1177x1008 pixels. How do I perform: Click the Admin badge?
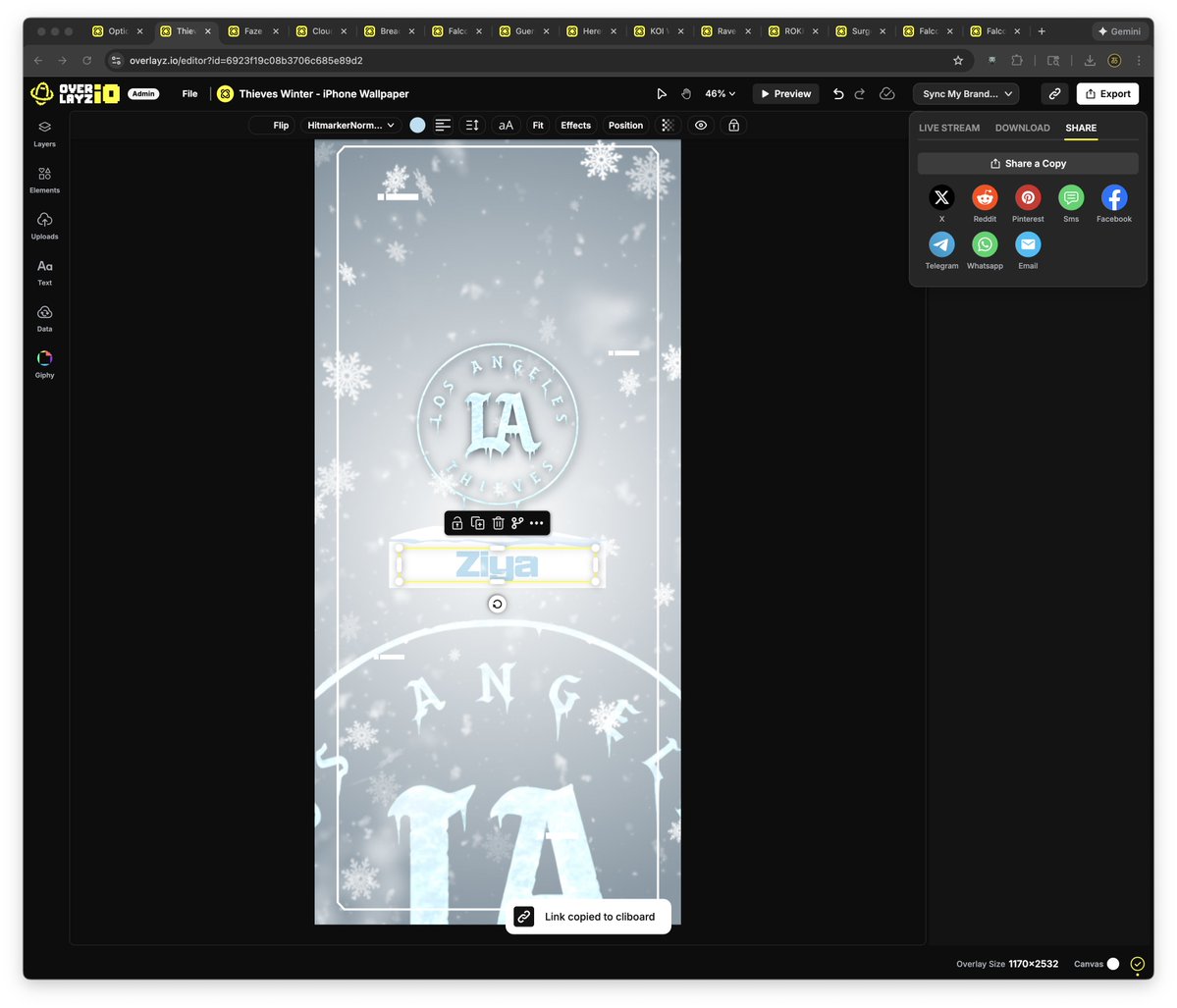click(x=143, y=94)
